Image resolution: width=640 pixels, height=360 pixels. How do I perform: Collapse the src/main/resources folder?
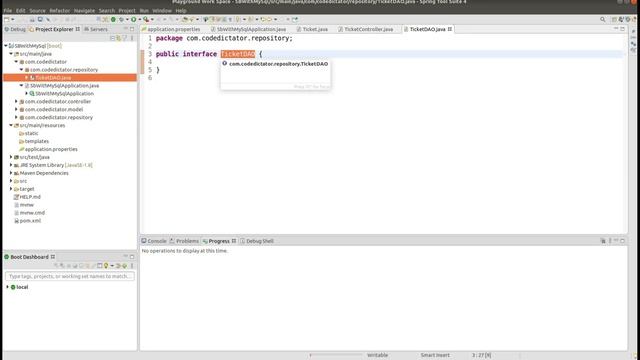(x=11, y=125)
